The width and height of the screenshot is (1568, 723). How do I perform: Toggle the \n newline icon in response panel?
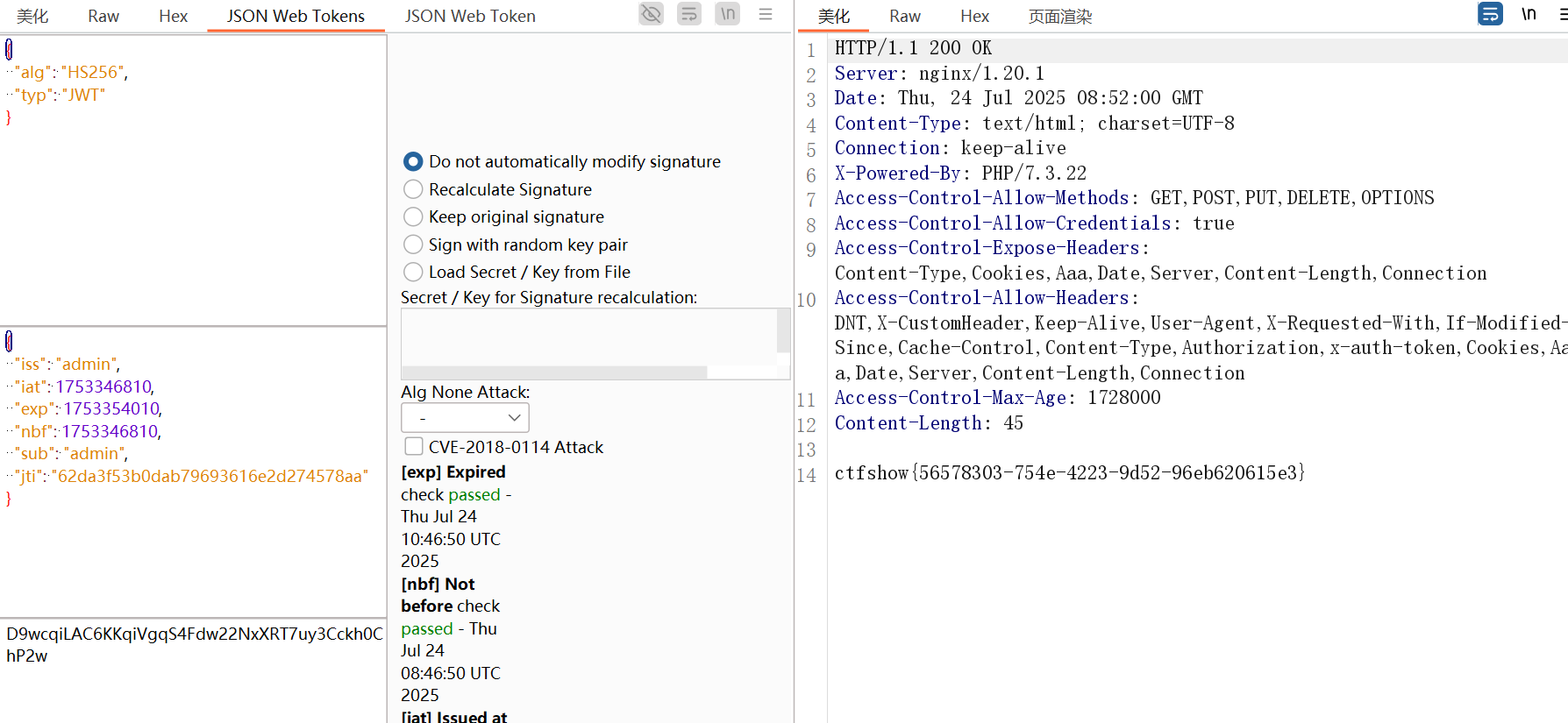click(x=1529, y=14)
